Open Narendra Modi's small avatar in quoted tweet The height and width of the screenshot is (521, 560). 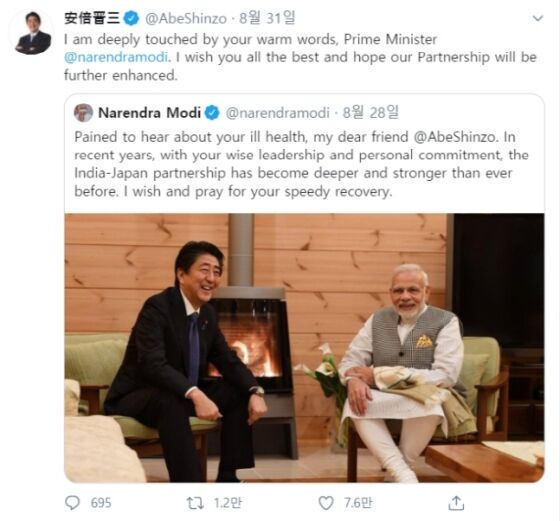coord(83,113)
